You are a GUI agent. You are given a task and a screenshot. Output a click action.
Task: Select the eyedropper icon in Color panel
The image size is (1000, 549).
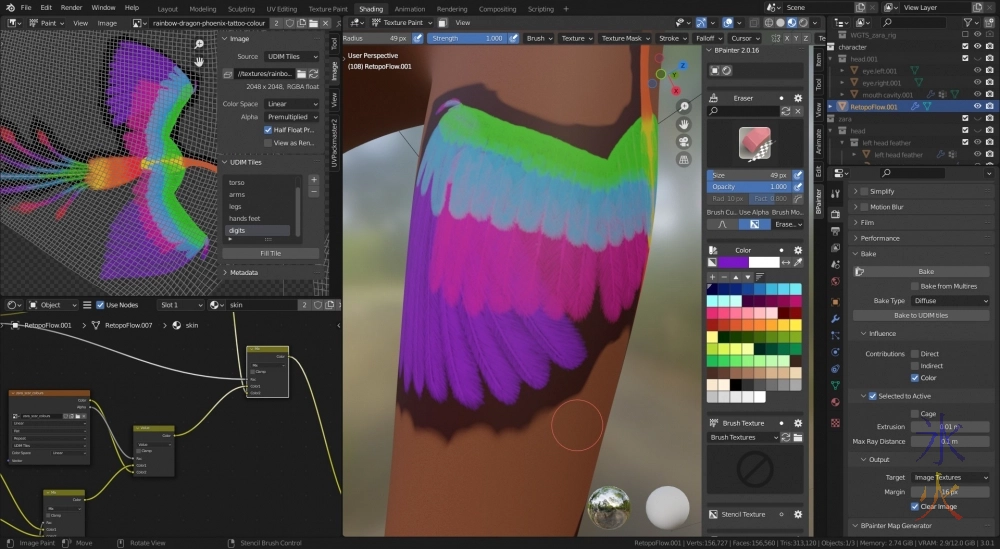(x=798, y=262)
